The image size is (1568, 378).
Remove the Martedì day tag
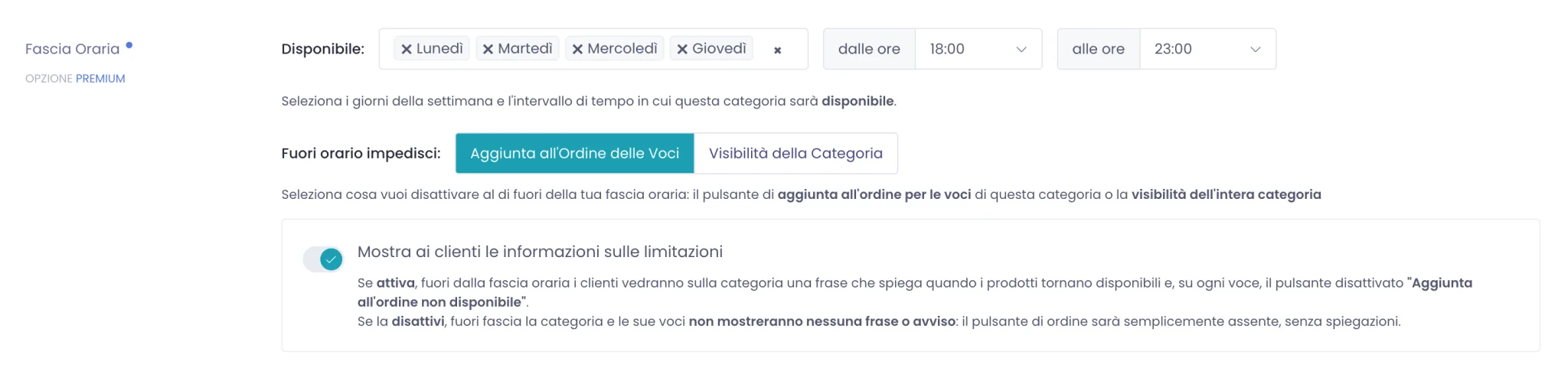[488, 49]
